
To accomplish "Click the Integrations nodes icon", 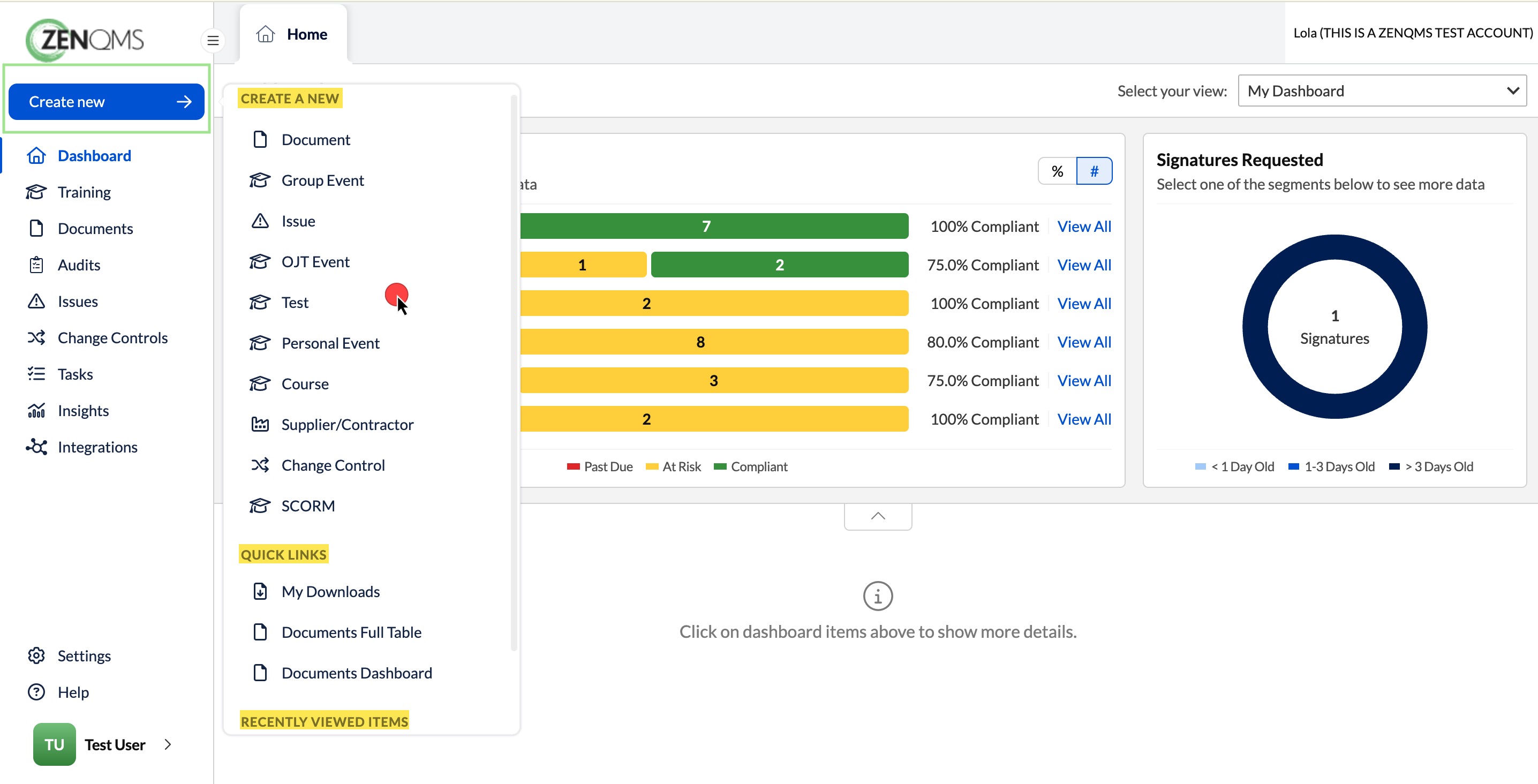I will pyautogui.click(x=36, y=447).
